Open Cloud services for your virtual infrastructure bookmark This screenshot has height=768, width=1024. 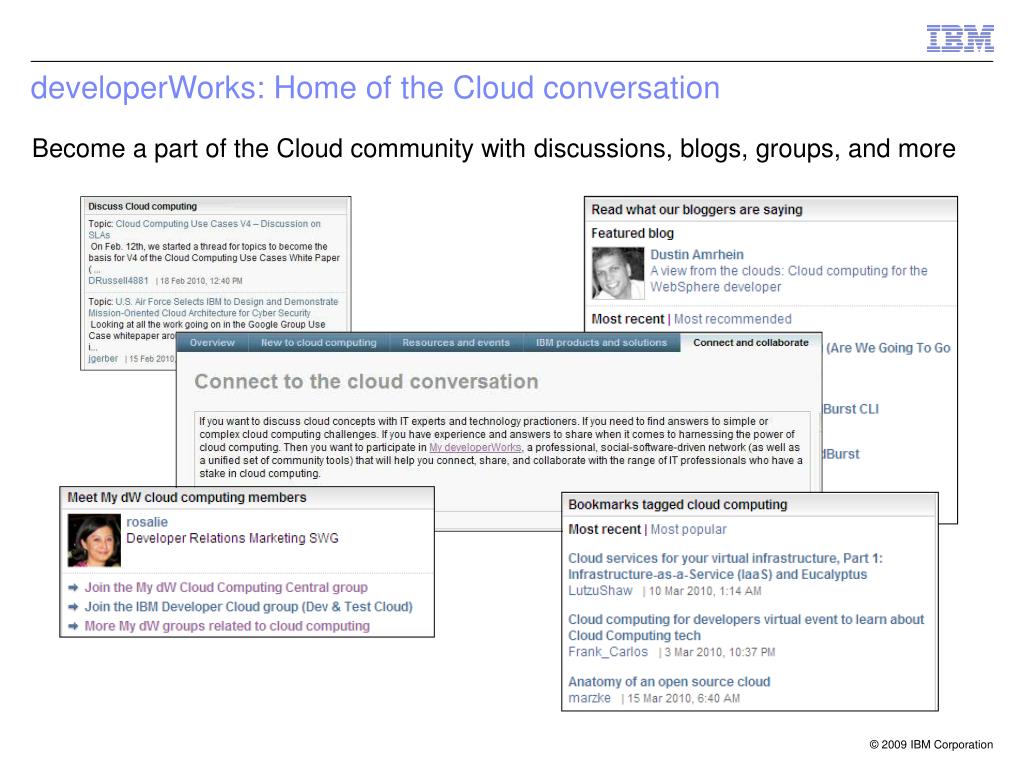coord(726,566)
